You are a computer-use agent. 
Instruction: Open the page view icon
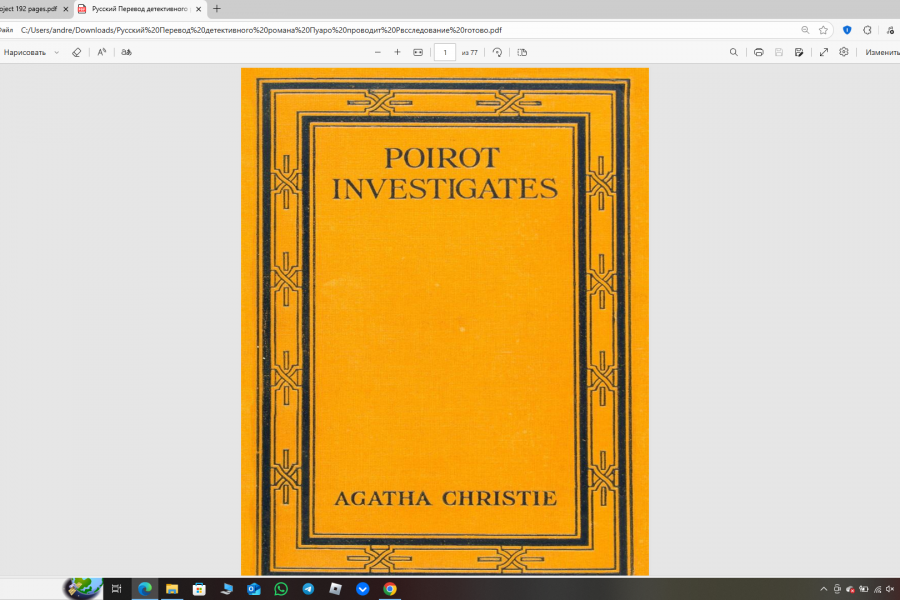(522, 52)
